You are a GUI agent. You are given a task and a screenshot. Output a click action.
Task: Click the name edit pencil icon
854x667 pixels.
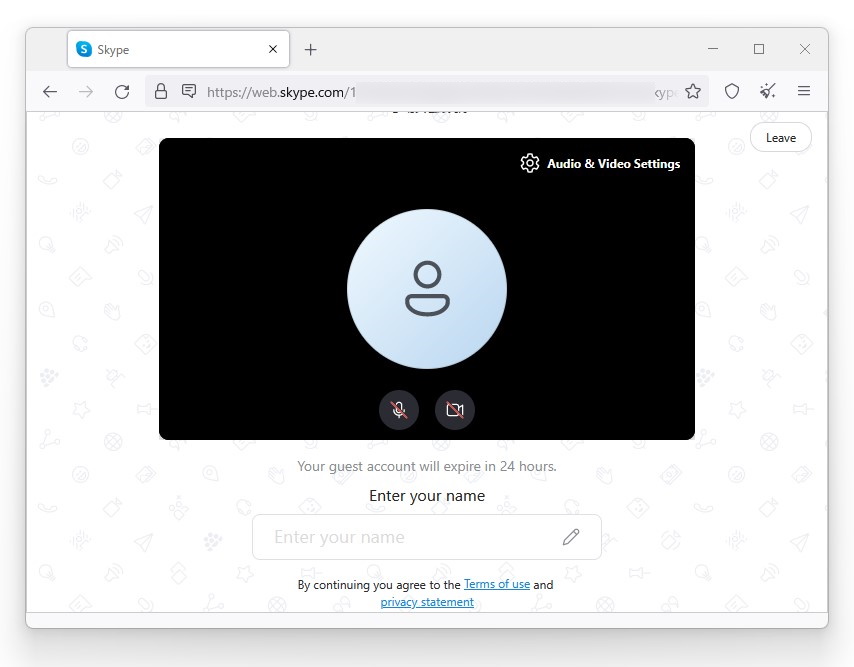click(571, 537)
